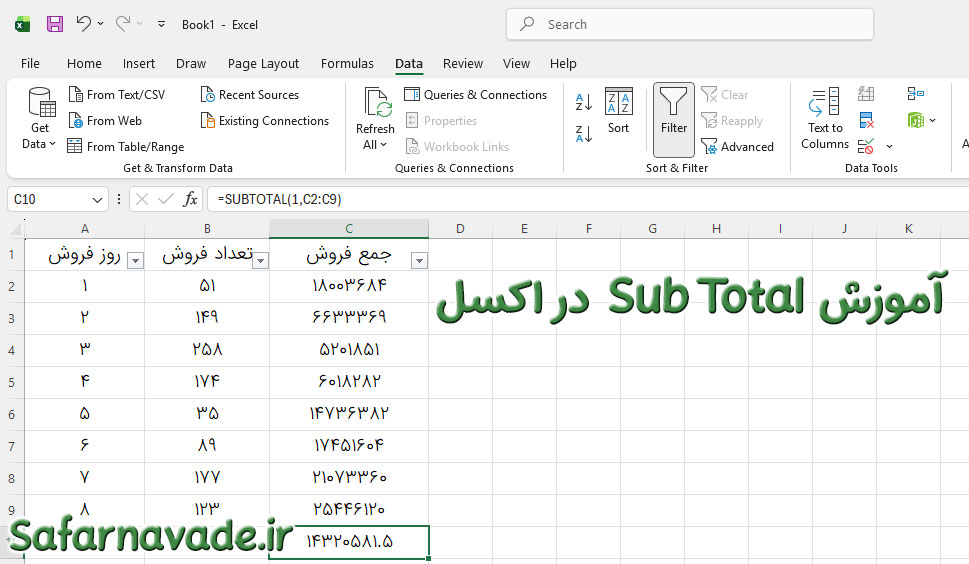Open Customize Quick Access Toolbar menu
The width and height of the screenshot is (969, 564).
coord(161,24)
